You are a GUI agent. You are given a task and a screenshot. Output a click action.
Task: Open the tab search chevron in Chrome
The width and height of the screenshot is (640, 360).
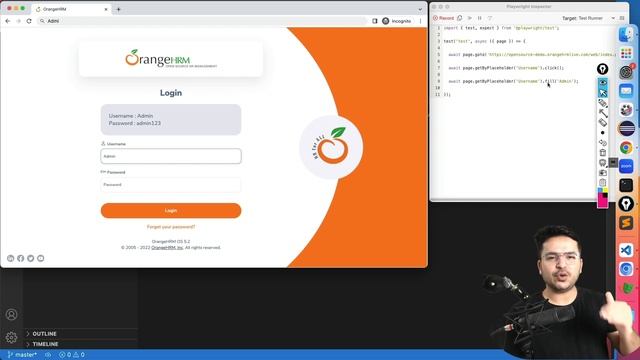(x=420, y=9)
